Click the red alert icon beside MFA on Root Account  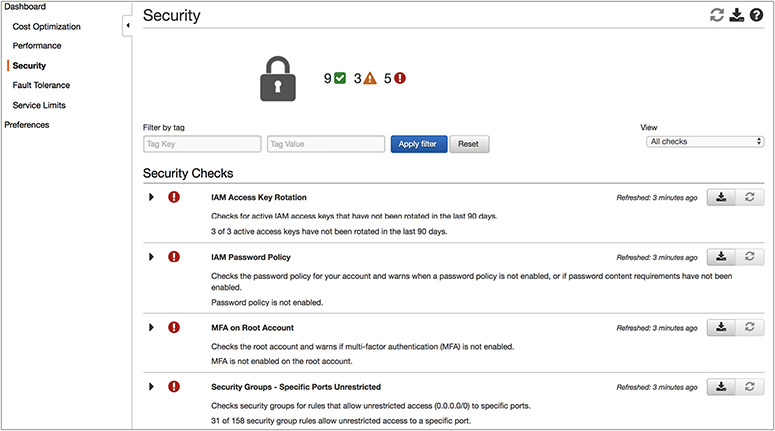pyautogui.click(x=174, y=327)
